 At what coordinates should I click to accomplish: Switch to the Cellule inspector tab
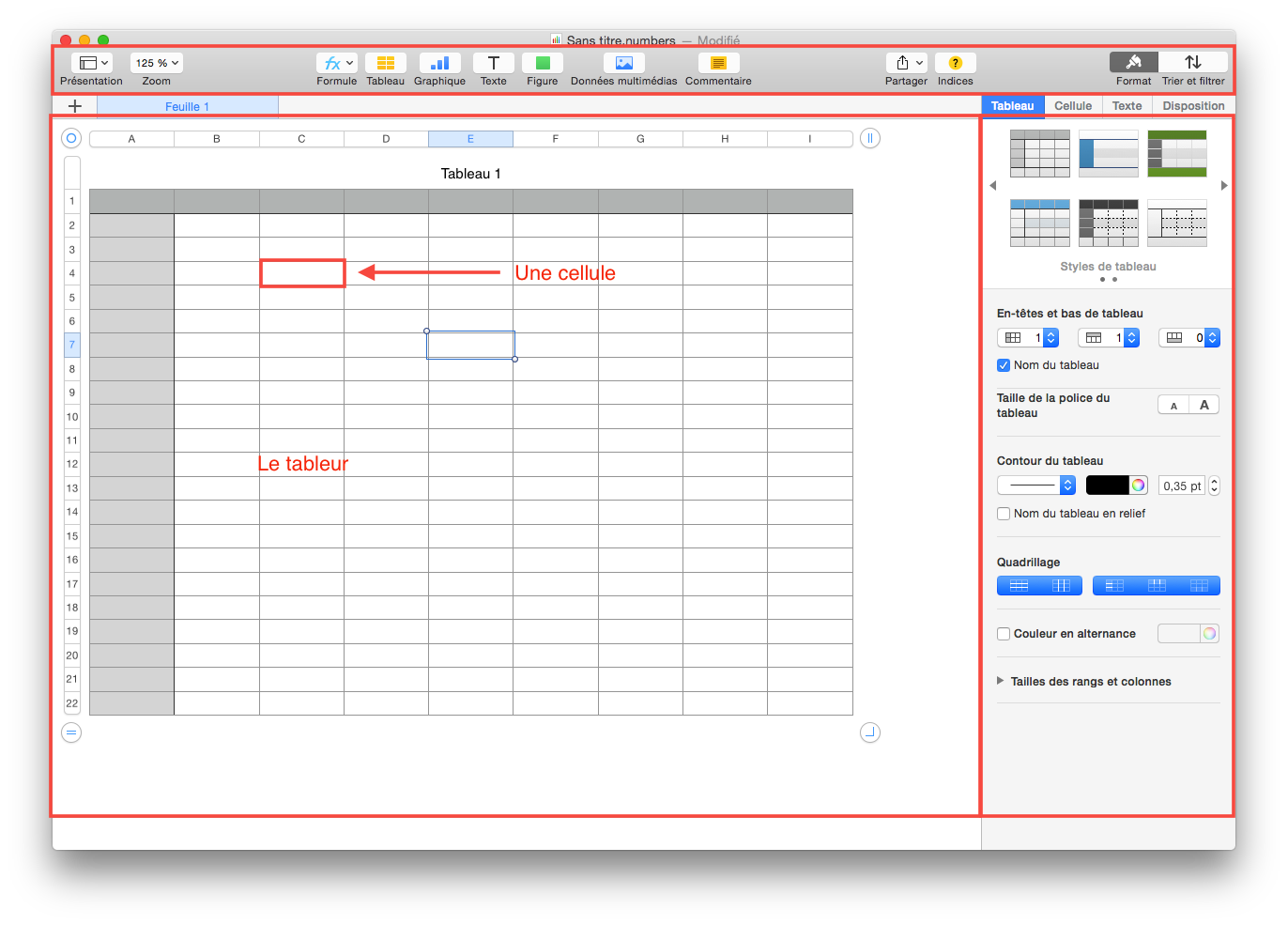(x=1073, y=106)
